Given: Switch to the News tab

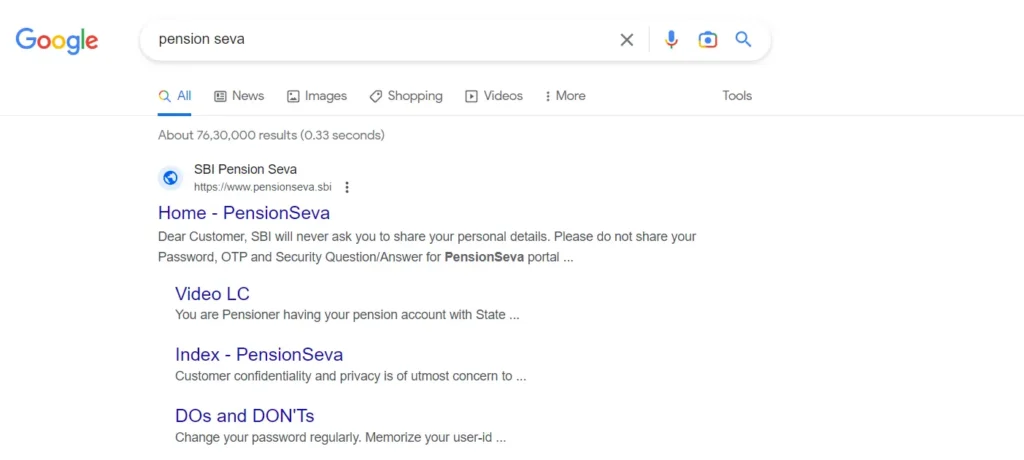Looking at the screenshot, I should click(239, 96).
